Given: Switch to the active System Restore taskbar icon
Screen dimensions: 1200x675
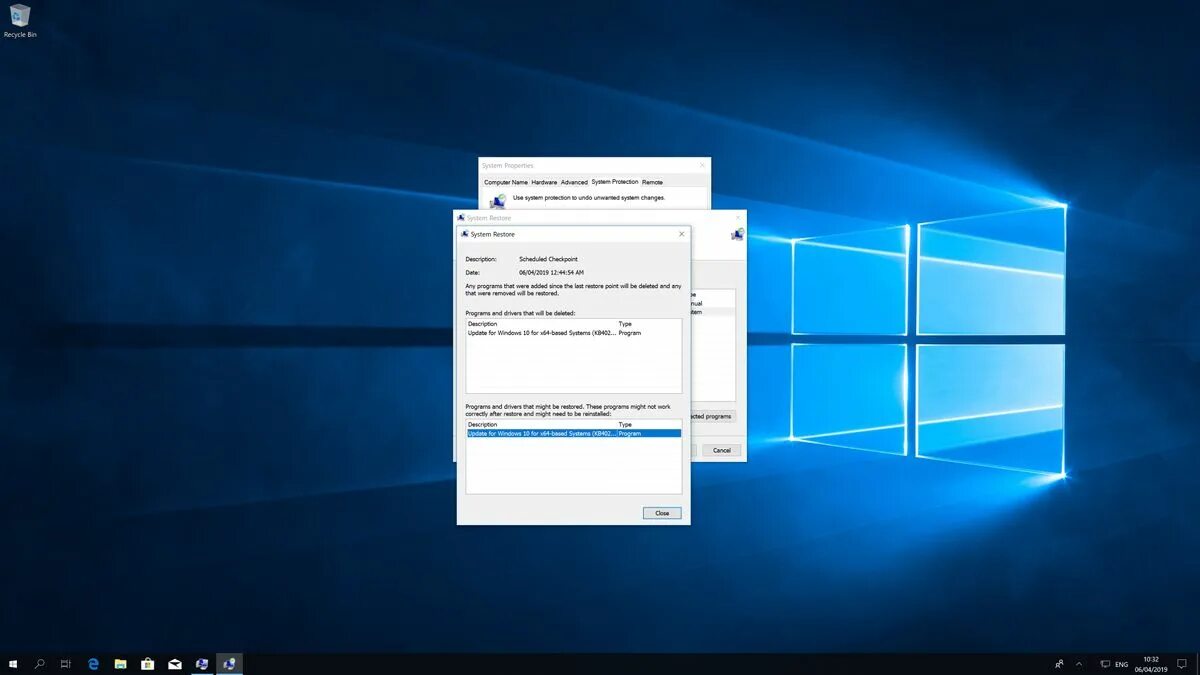Looking at the screenshot, I should click(229, 664).
